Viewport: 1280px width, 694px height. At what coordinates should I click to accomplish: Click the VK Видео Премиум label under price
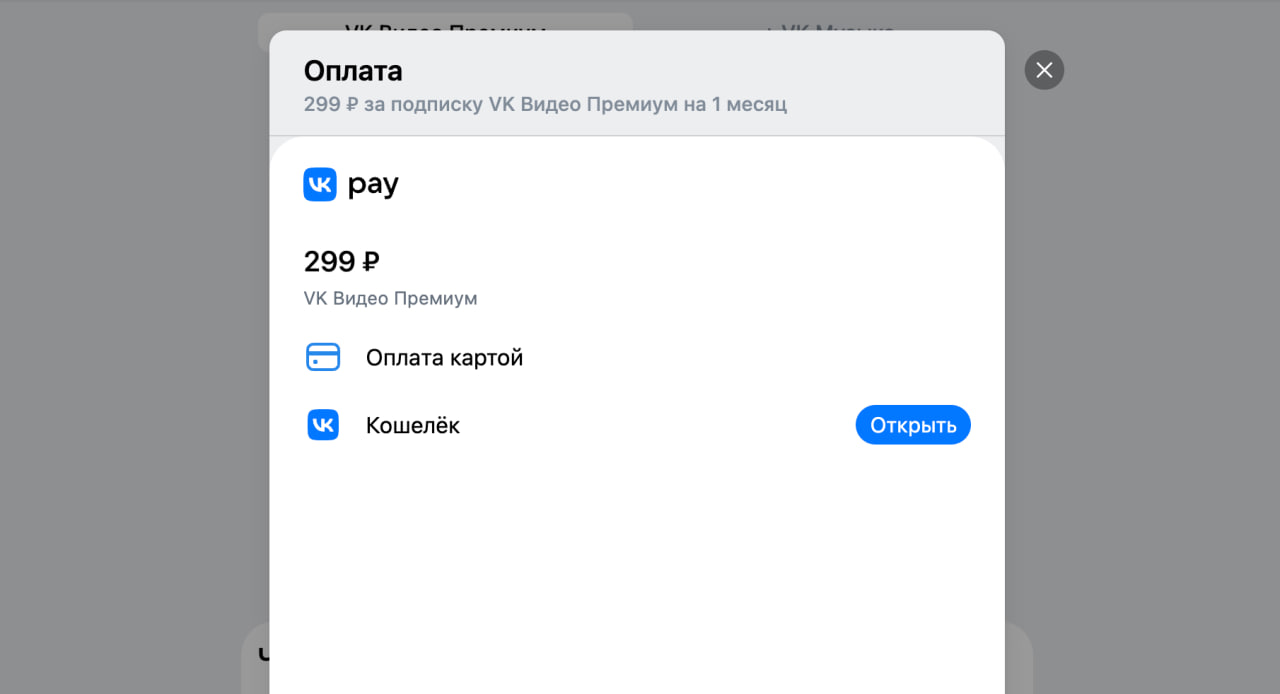(x=390, y=298)
